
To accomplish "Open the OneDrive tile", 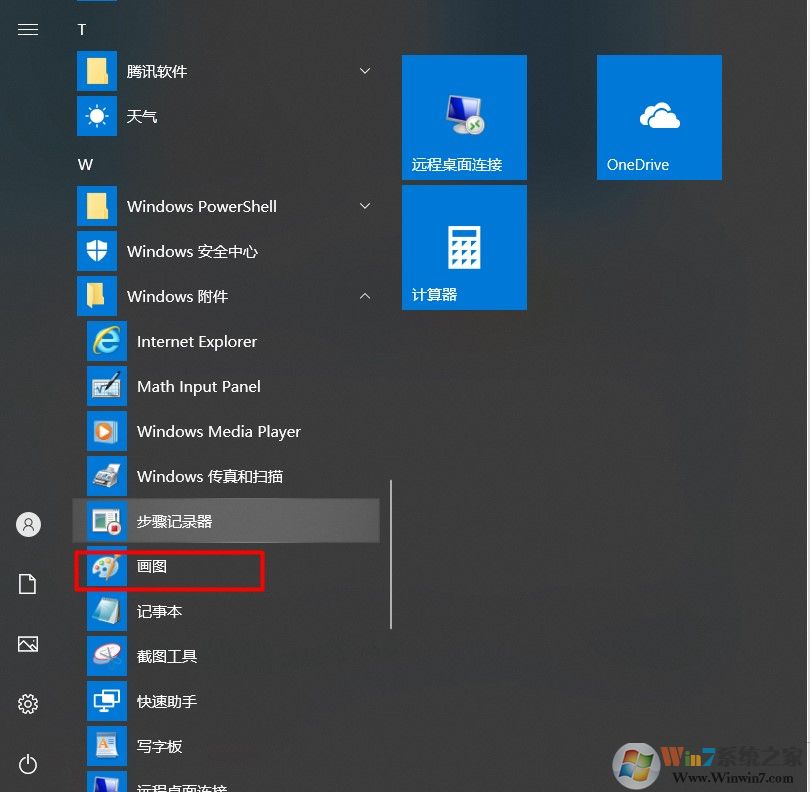I will click(x=659, y=117).
